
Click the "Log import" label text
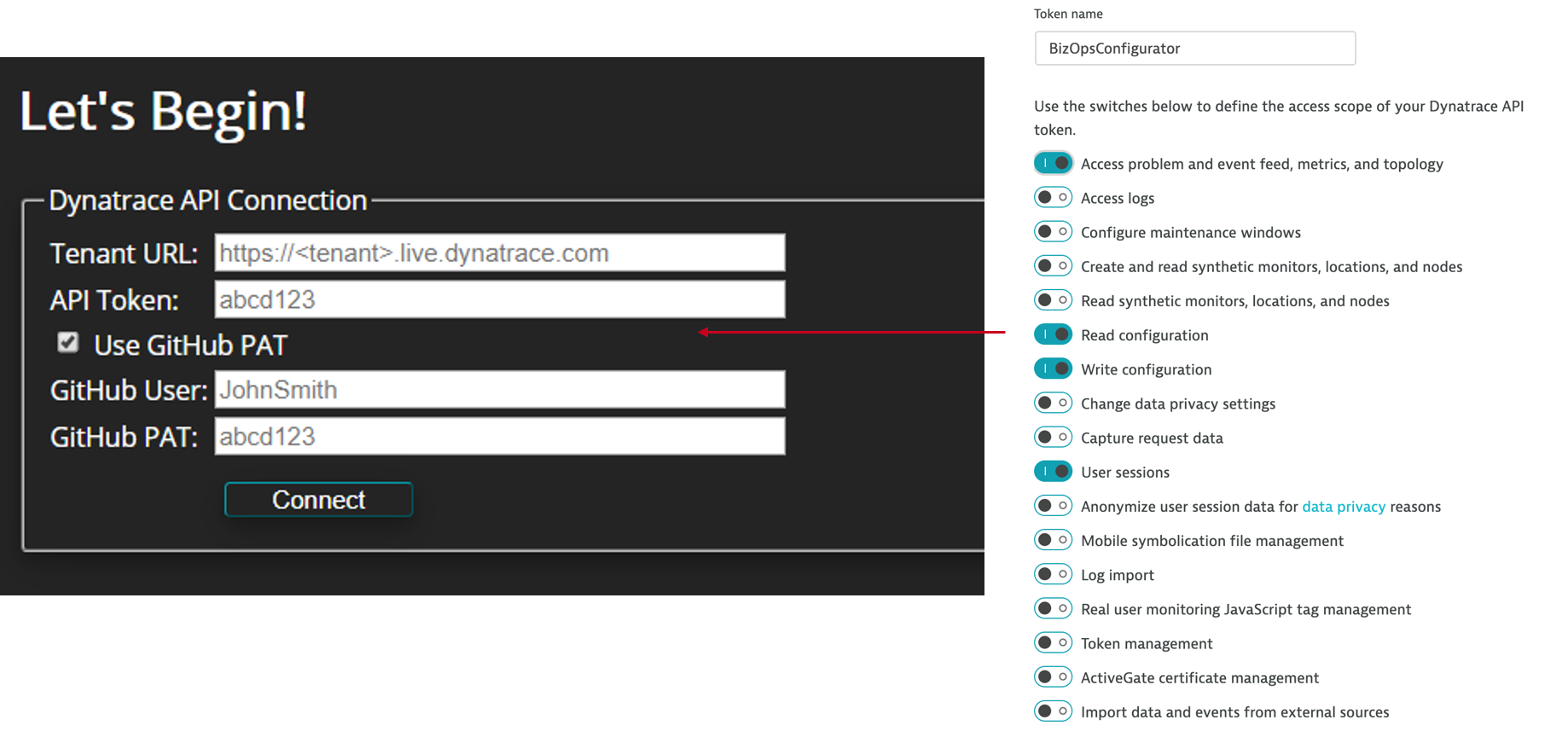pos(1118,576)
